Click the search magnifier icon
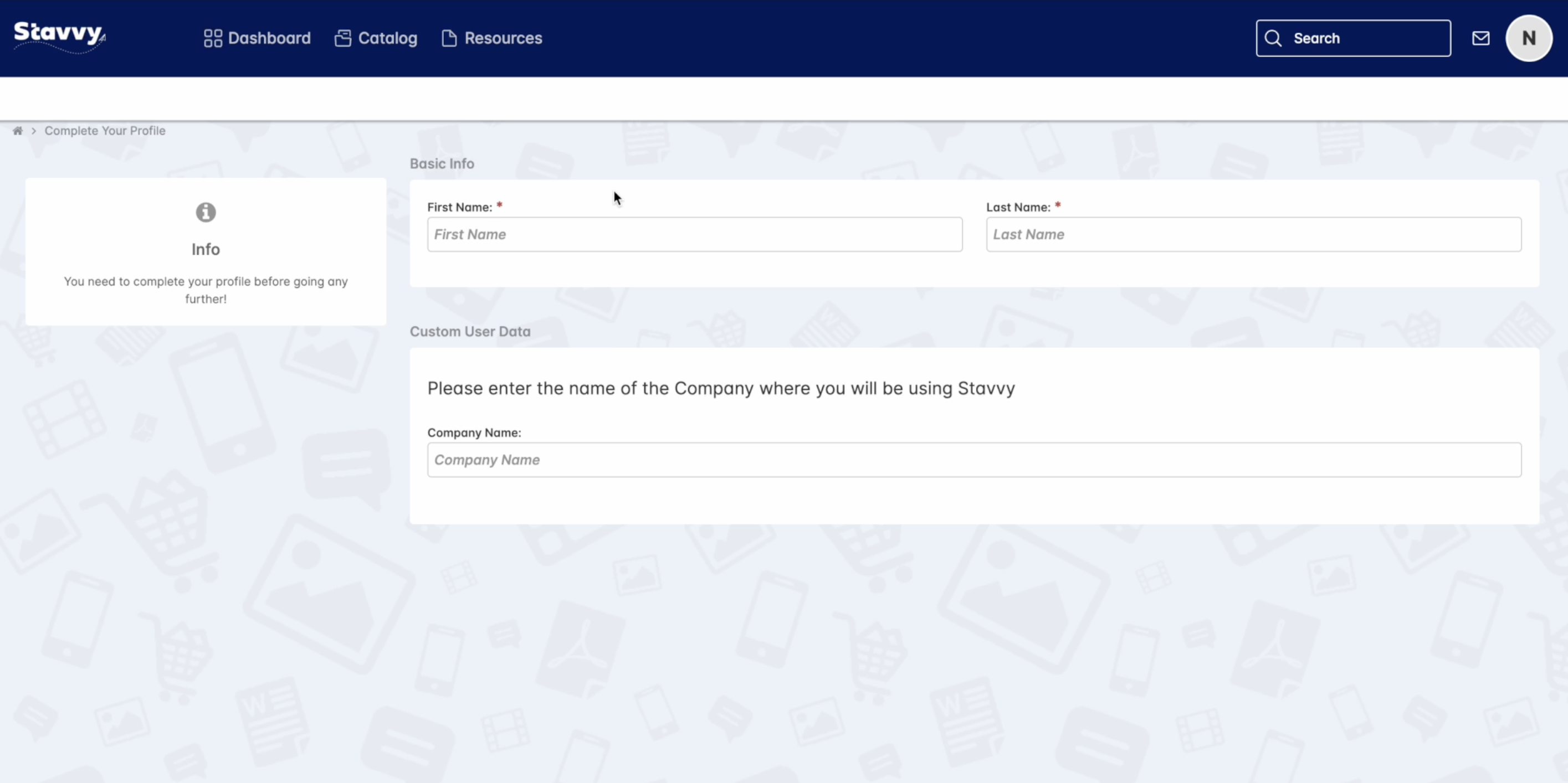 coord(1273,38)
